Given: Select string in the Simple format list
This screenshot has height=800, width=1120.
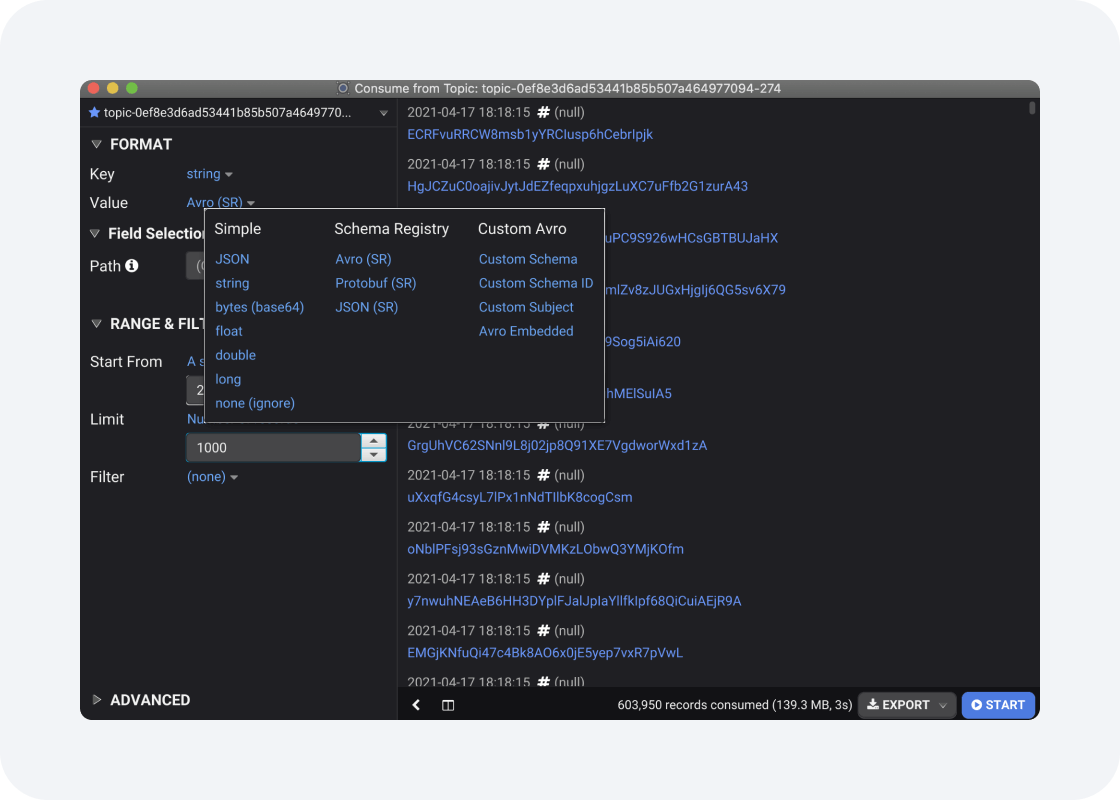Looking at the screenshot, I should [x=232, y=284].
